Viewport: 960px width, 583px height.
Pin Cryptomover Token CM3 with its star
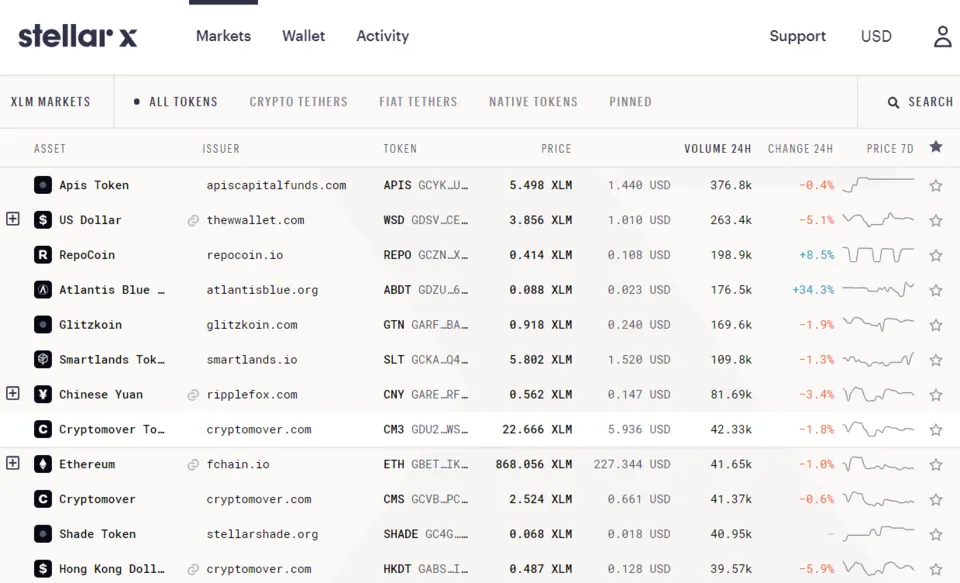tap(936, 430)
